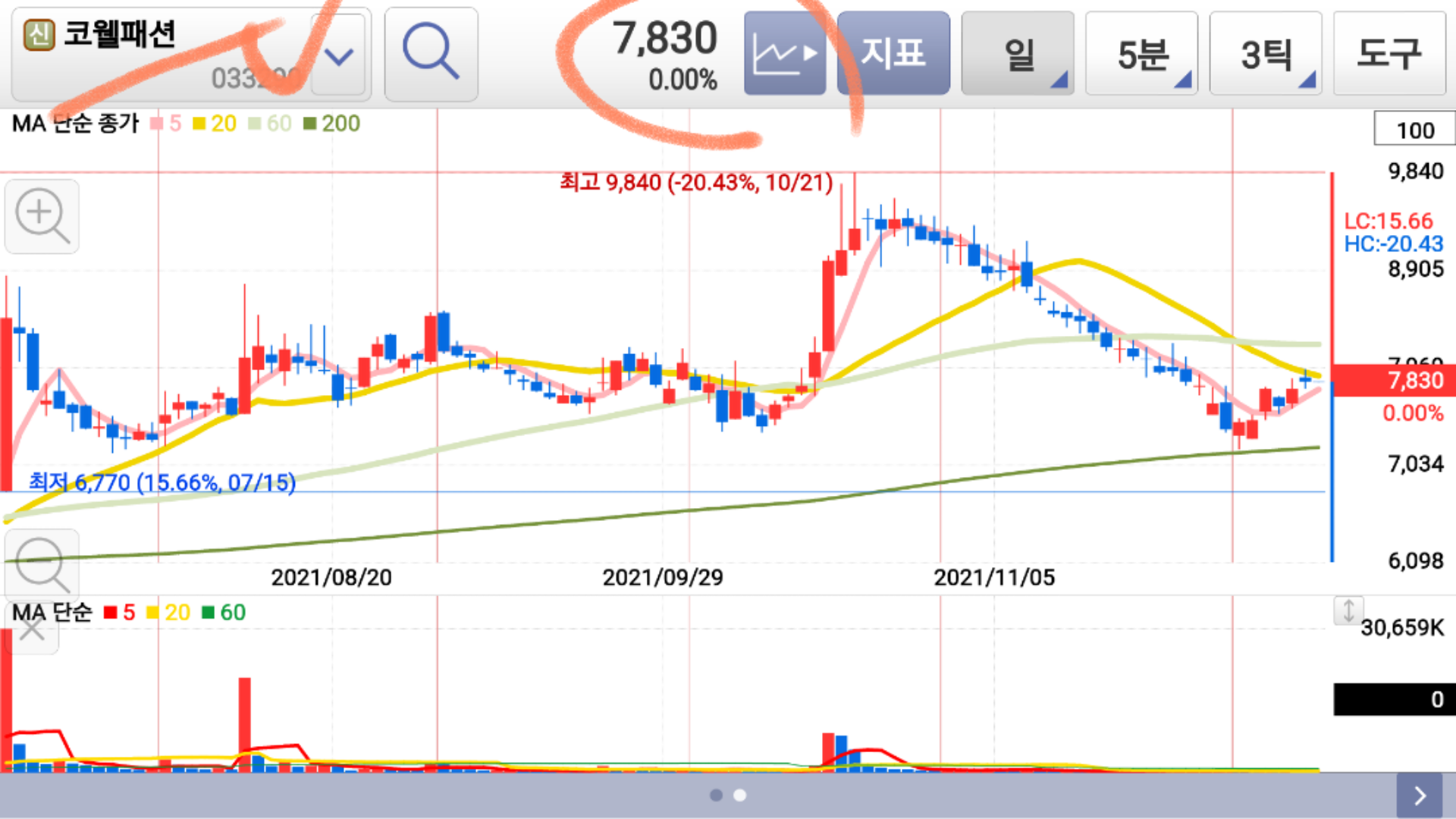Tap the 최고 9,840 high label

(x=696, y=183)
